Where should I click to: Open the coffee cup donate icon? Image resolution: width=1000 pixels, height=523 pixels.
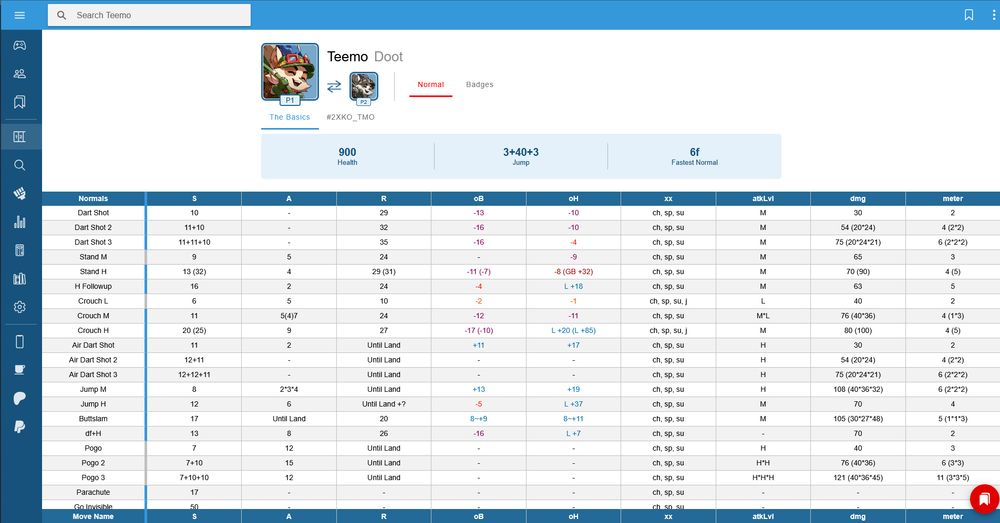pos(20,370)
